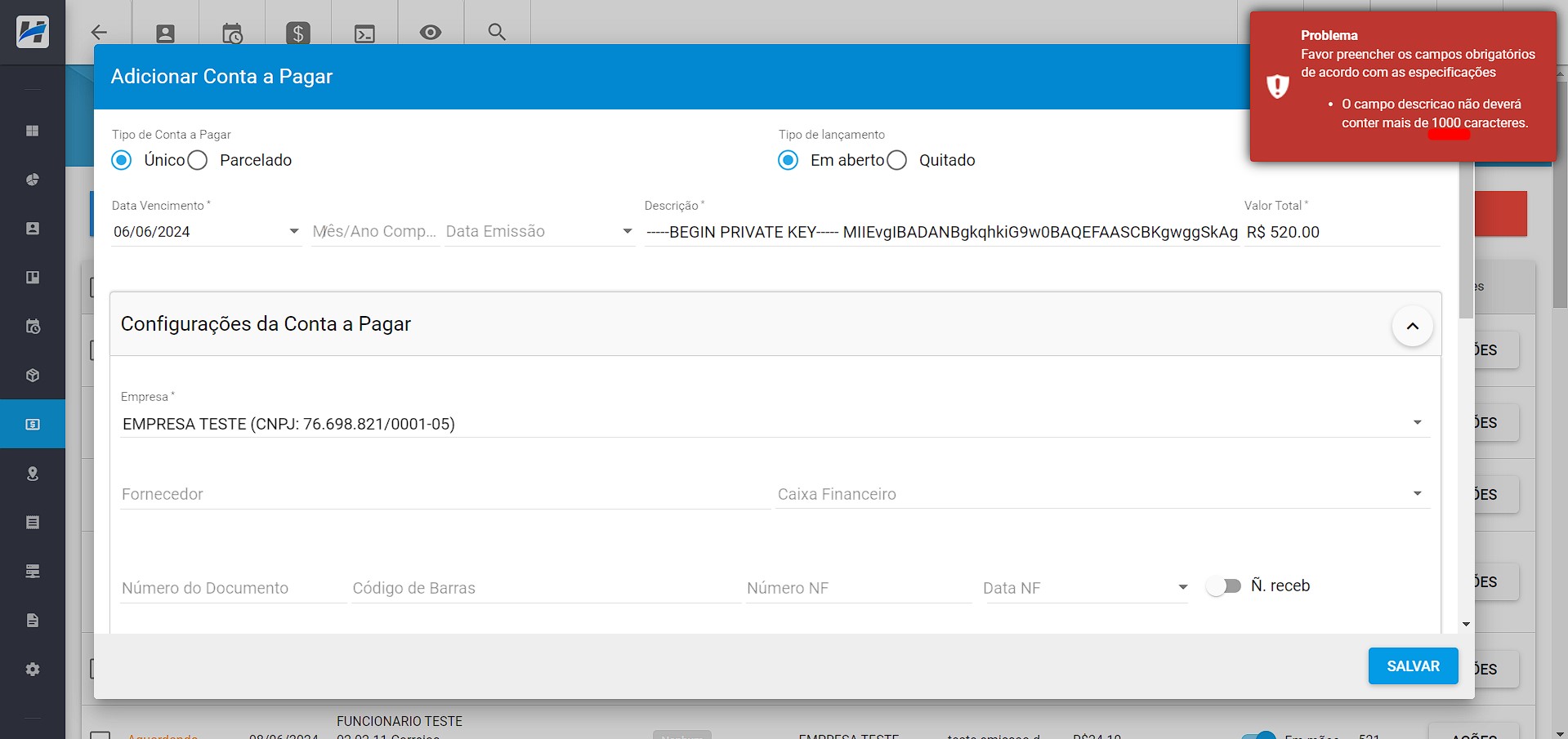The image size is (1568, 739).
Task: Click FUNCIONARIO TESTE text in background table
Action: point(400,721)
